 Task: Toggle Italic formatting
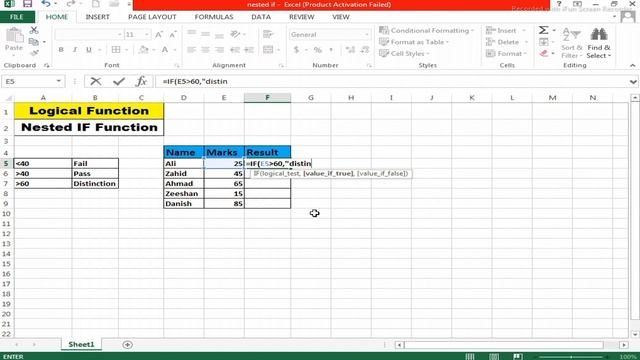75,50
